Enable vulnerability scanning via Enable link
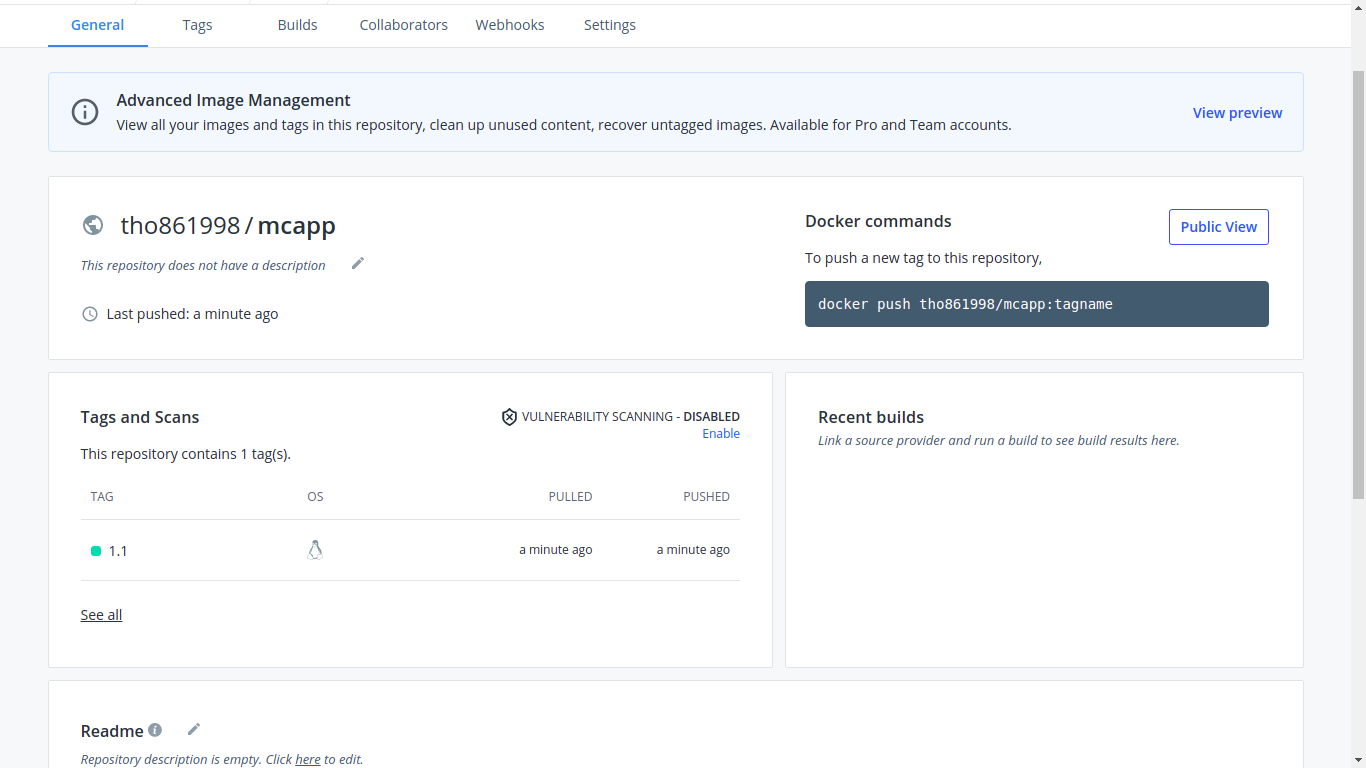The height and width of the screenshot is (768, 1366). pos(721,434)
